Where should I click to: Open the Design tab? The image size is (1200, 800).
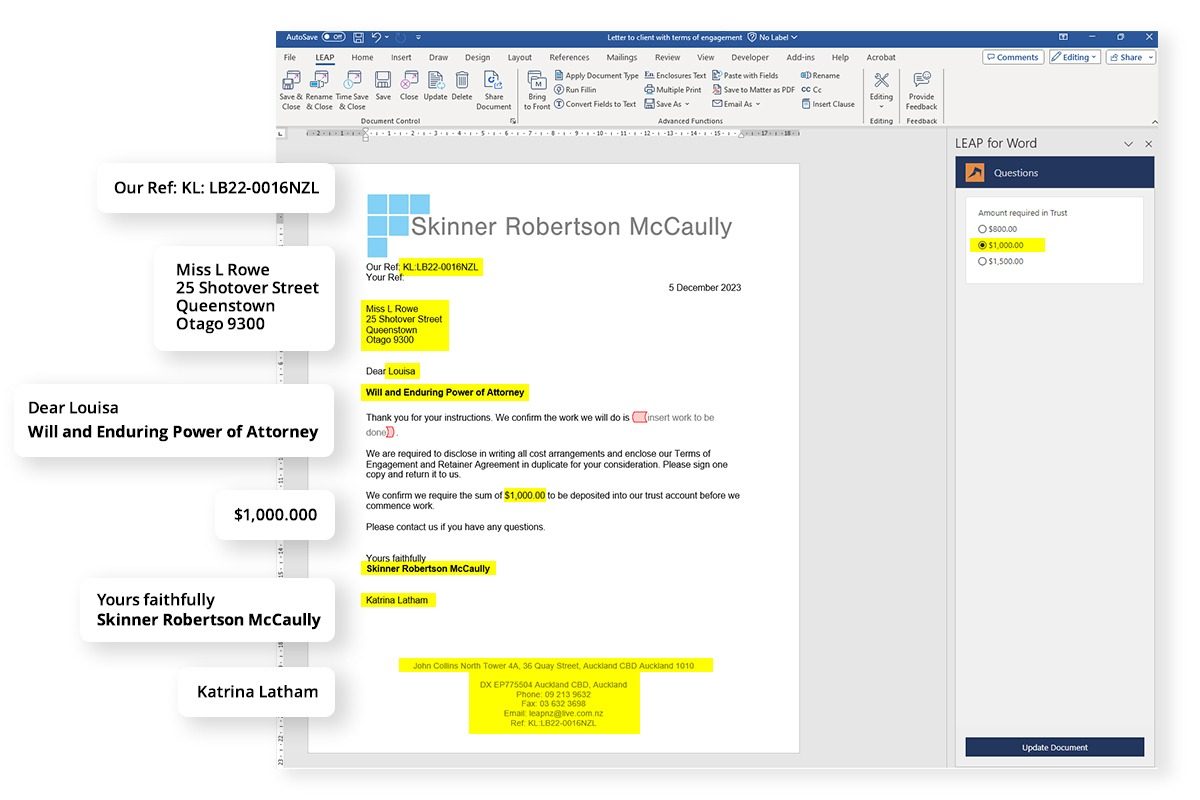pyautogui.click(x=477, y=57)
